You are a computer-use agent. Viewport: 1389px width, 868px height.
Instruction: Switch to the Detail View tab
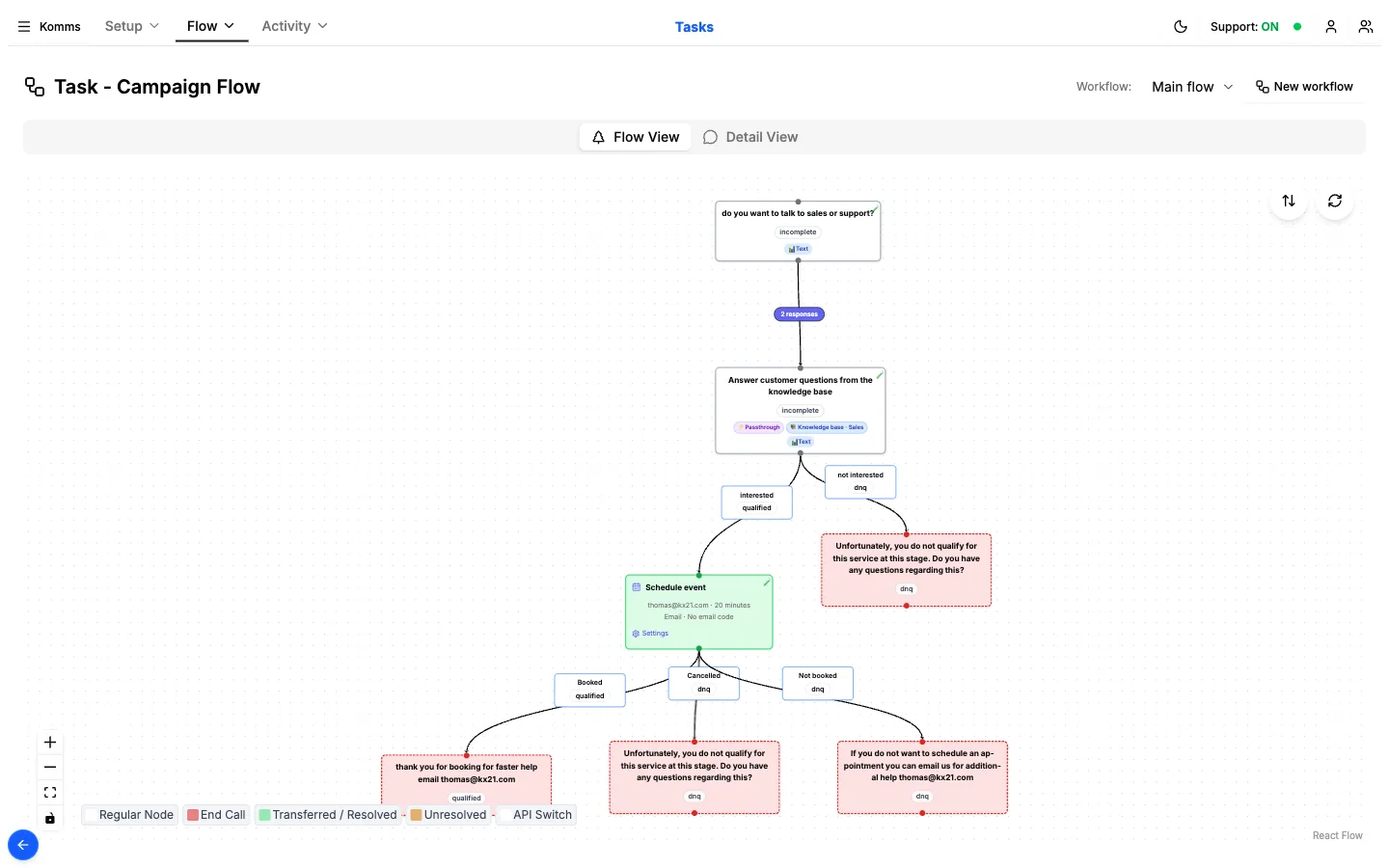(x=750, y=137)
